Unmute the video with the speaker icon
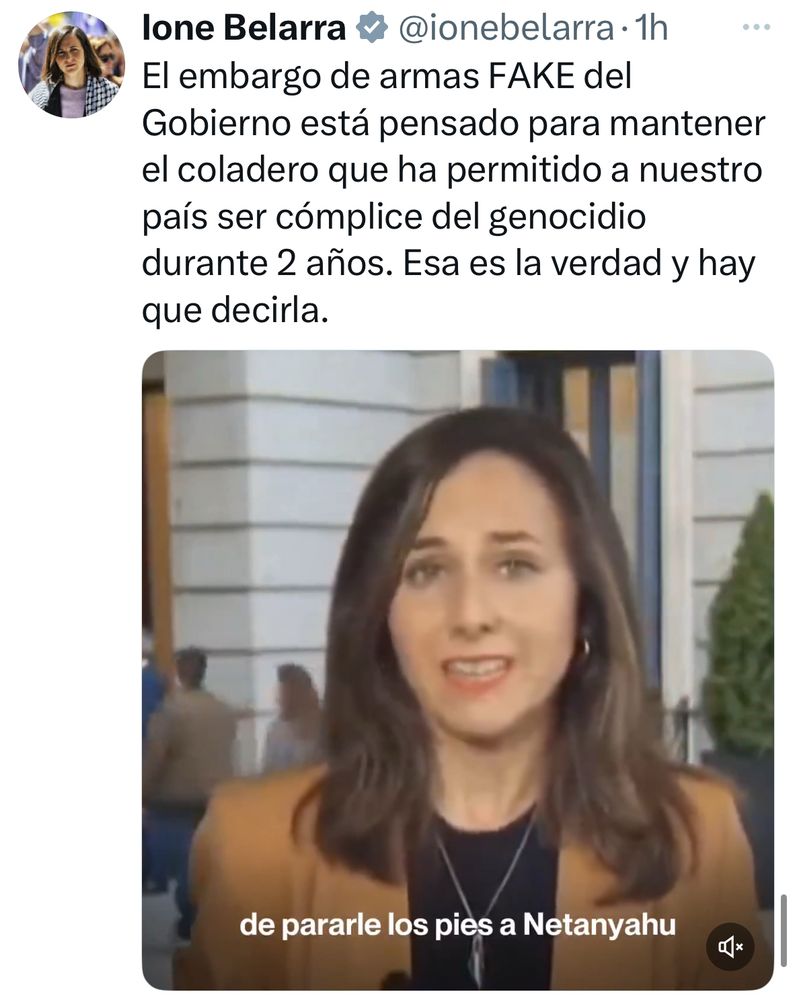This screenshot has width=793, height=1000. click(x=731, y=947)
